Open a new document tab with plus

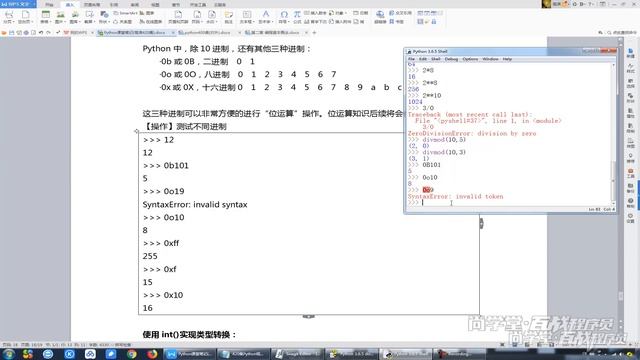click(314, 33)
